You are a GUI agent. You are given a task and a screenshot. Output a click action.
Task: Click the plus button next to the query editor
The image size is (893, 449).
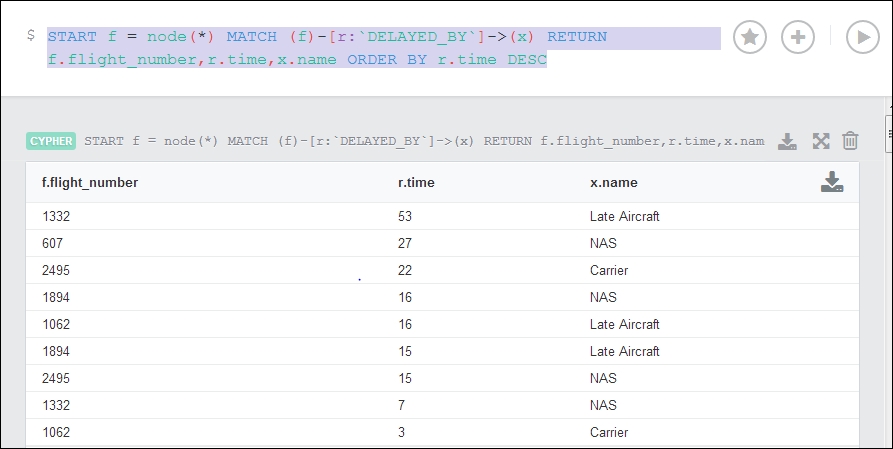point(797,37)
